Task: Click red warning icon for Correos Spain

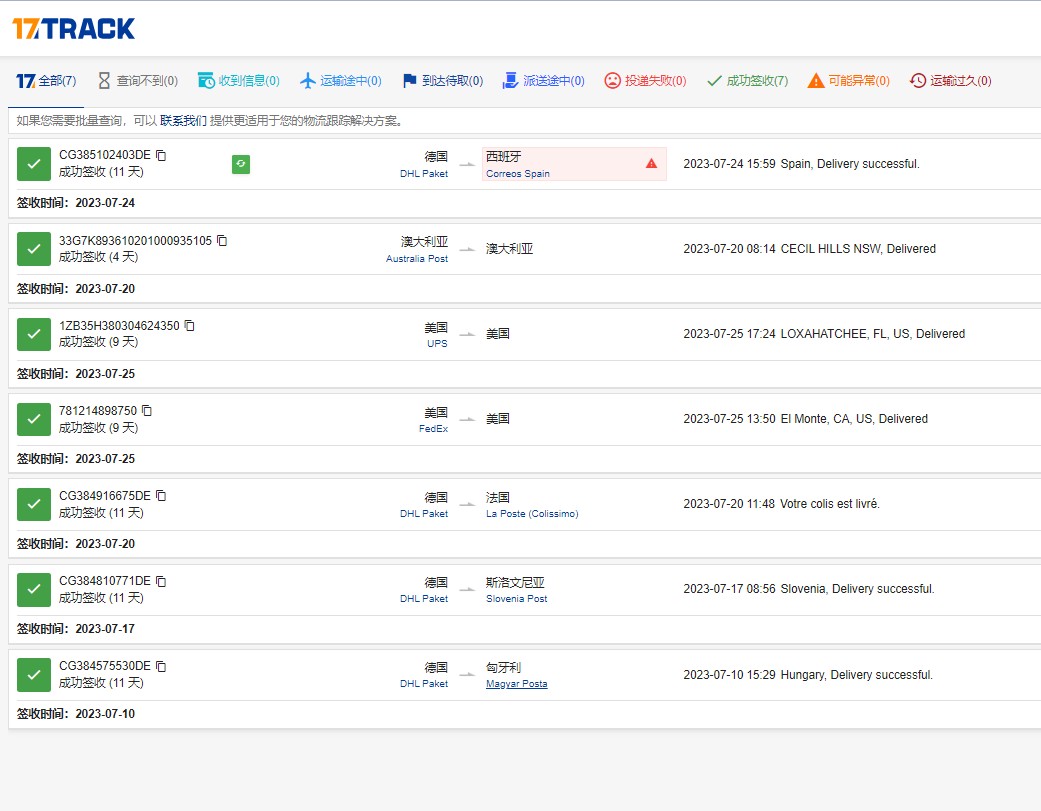Action: [x=651, y=163]
